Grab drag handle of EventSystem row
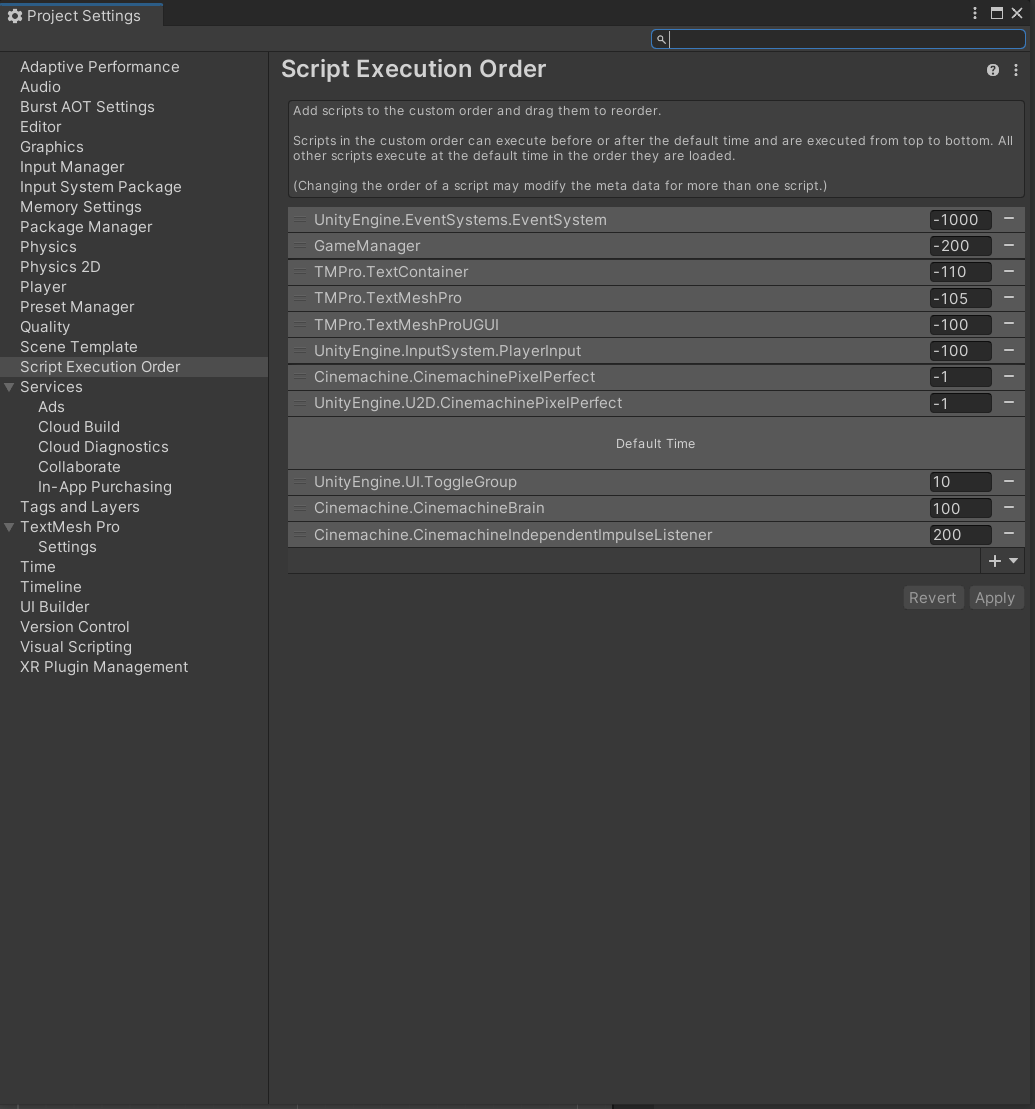This screenshot has height=1109, width=1035. pyautogui.click(x=300, y=220)
